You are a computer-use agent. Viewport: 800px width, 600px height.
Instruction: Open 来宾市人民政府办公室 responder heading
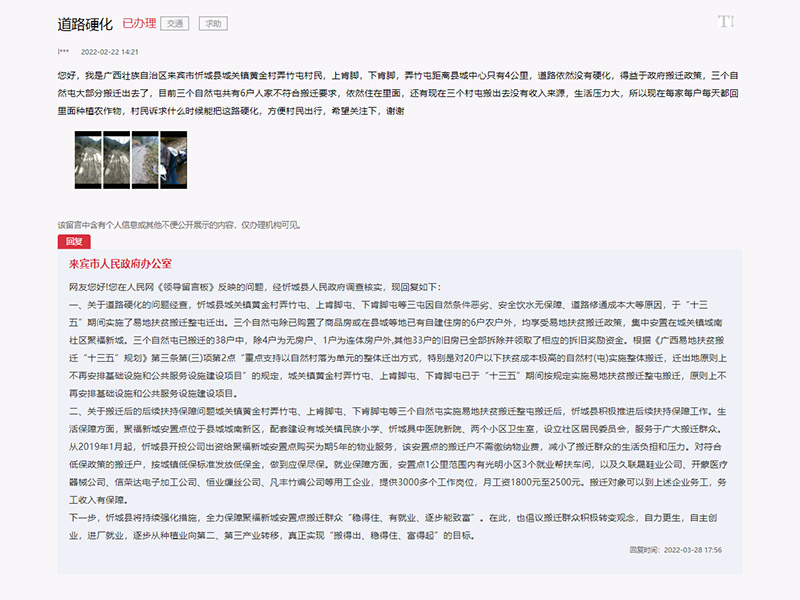point(120,264)
